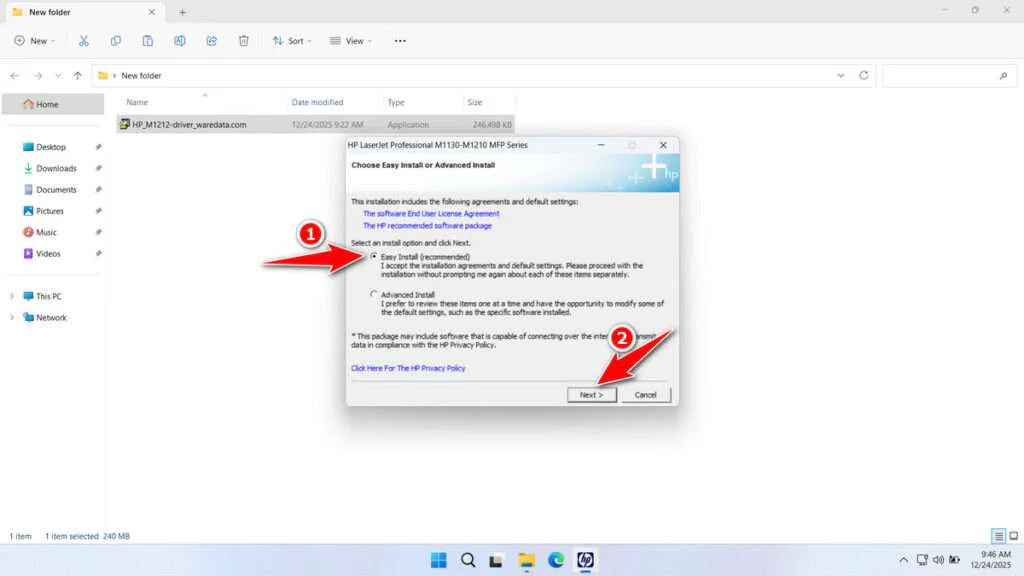Navigate up one folder with up arrow
The image size is (1024, 576).
click(x=78, y=75)
